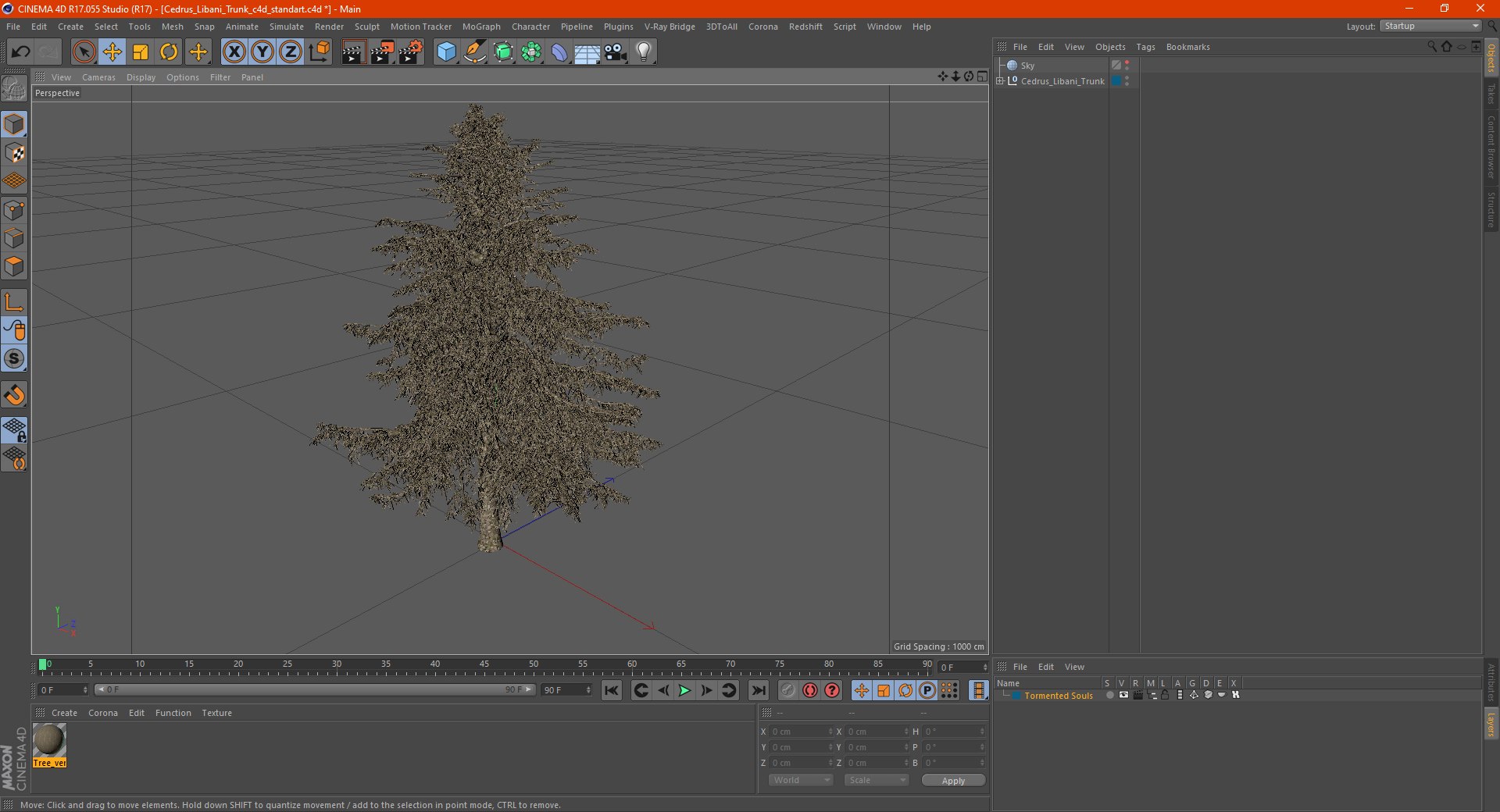Click the Tormented Souls layer color swatch
This screenshot has height=812, width=1500.
1017,696
